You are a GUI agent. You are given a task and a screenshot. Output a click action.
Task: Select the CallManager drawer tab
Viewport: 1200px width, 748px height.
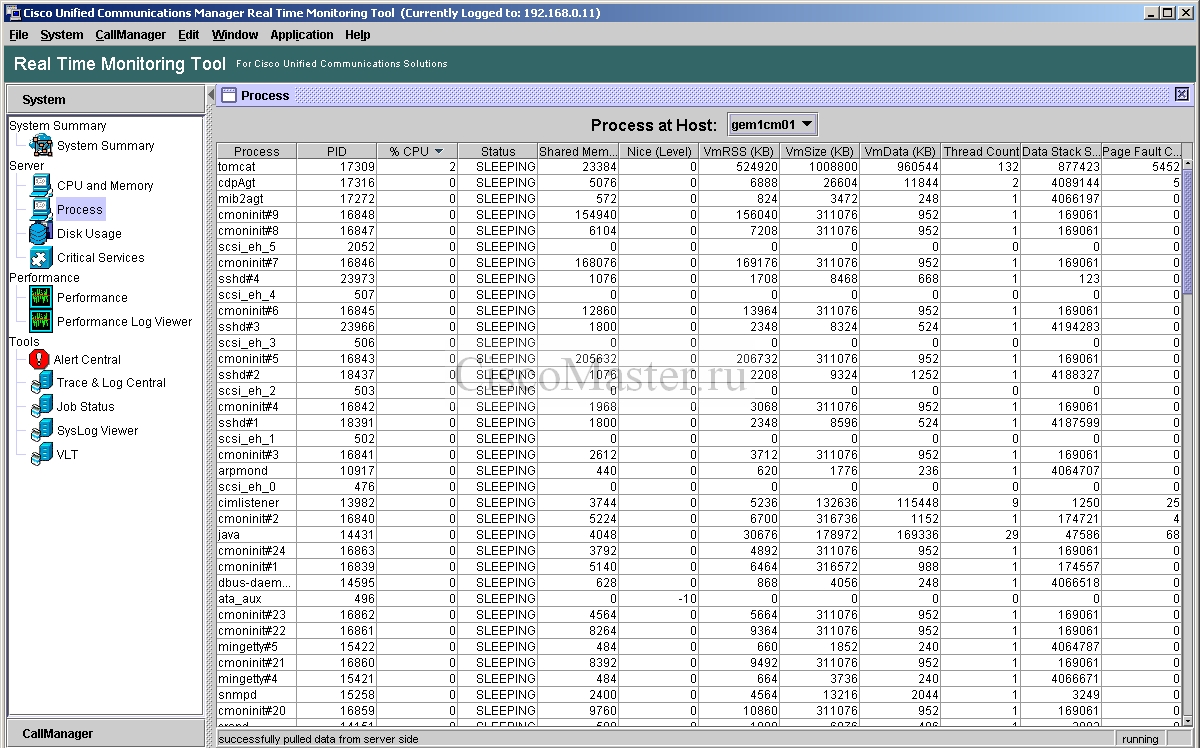pos(105,733)
